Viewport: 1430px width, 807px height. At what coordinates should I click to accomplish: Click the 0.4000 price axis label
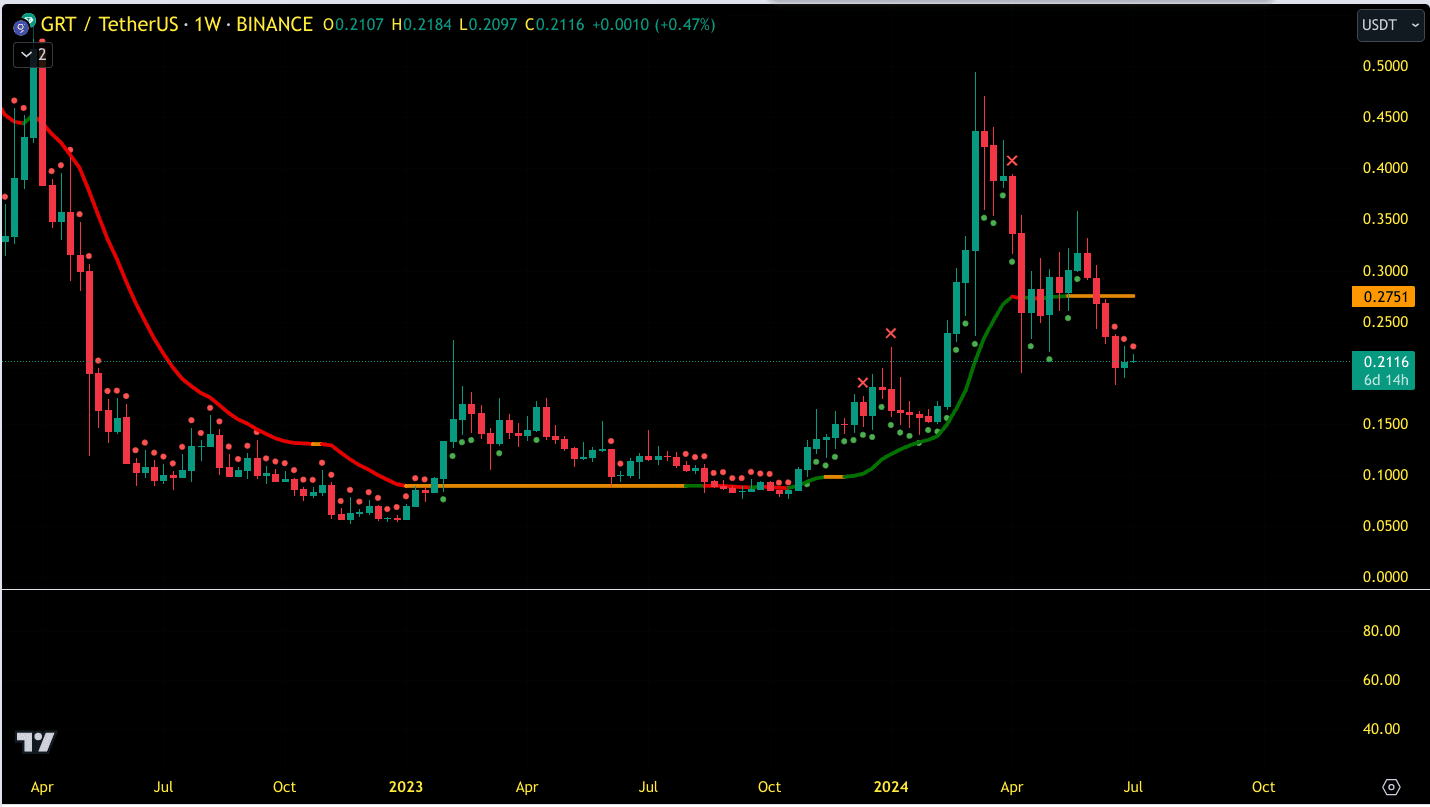coord(1386,168)
